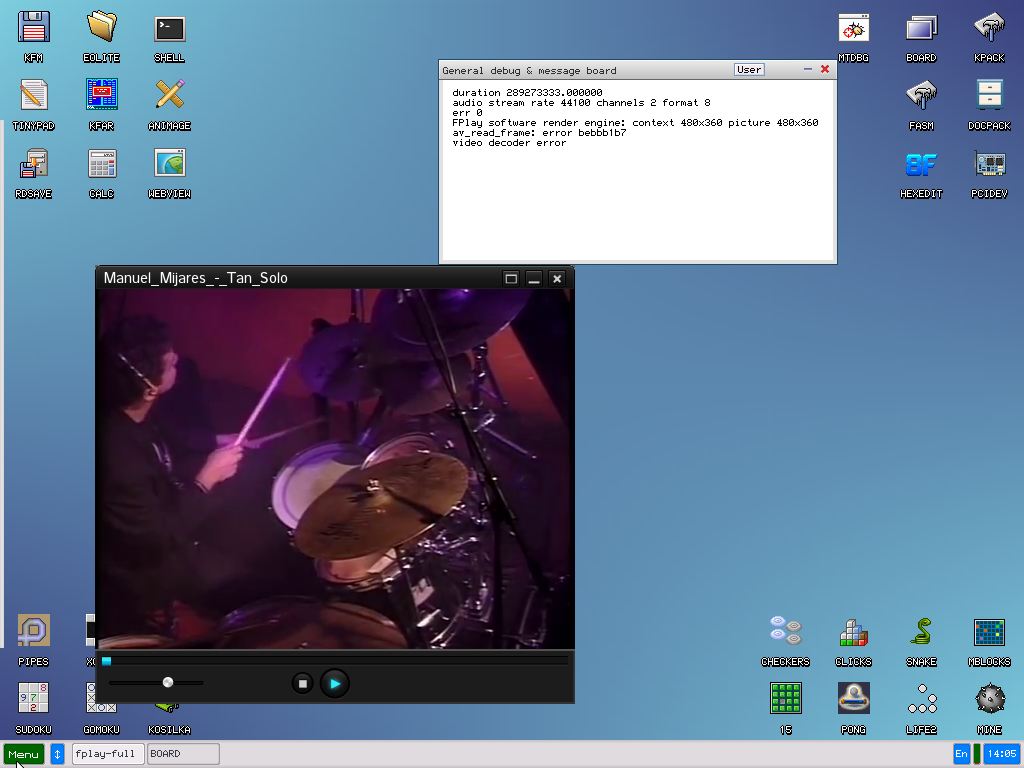Screen dimensions: 1024x768
Task: Open the Menu button on the taskbar
Action: 24,754
